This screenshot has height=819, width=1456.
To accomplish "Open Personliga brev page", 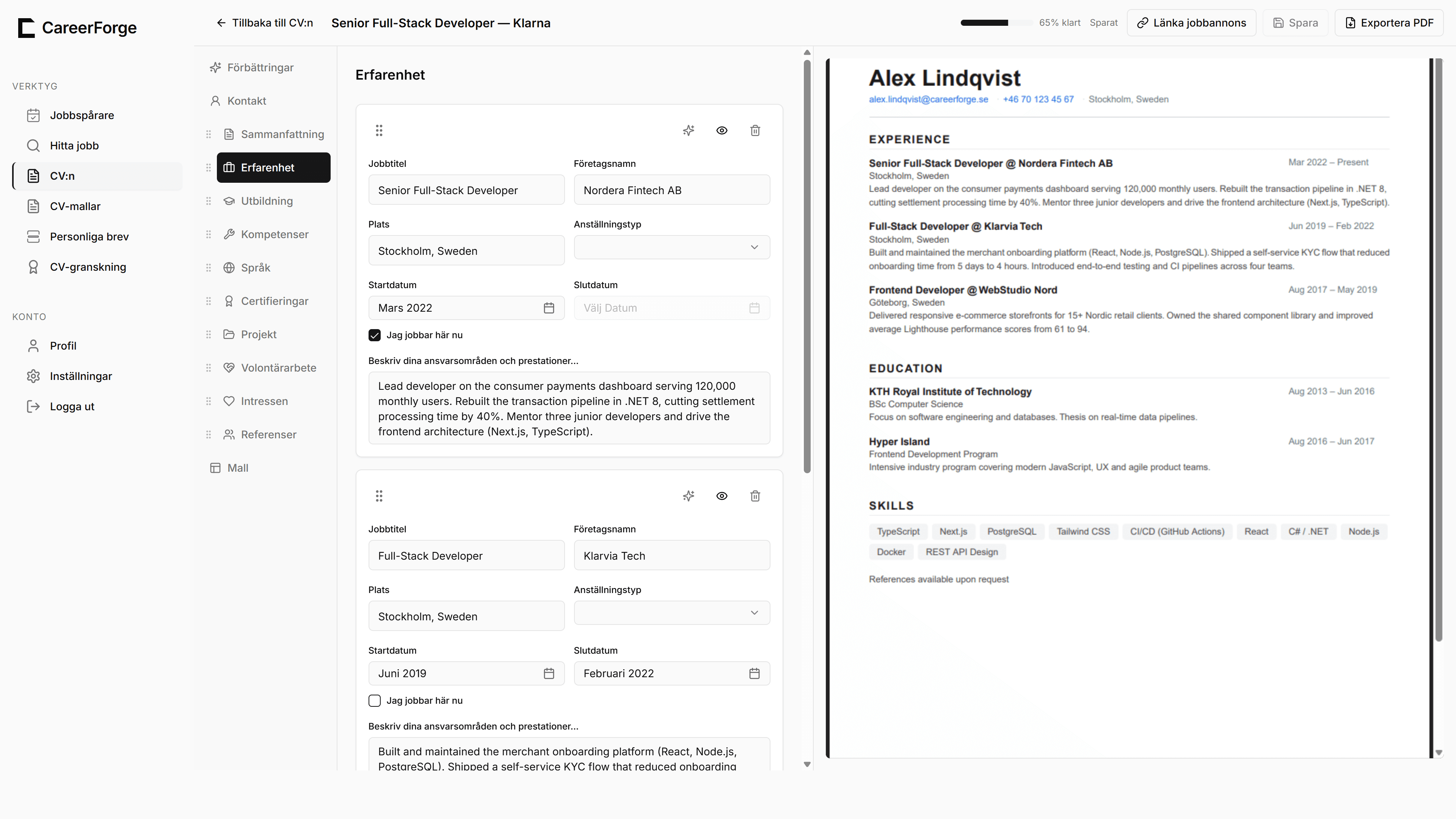I will tap(97, 236).
